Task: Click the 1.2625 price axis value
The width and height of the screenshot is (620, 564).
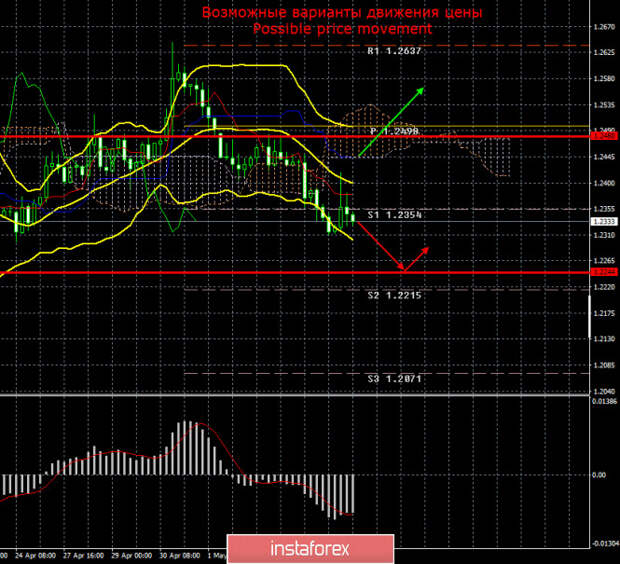Action: click(x=605, y=53)
